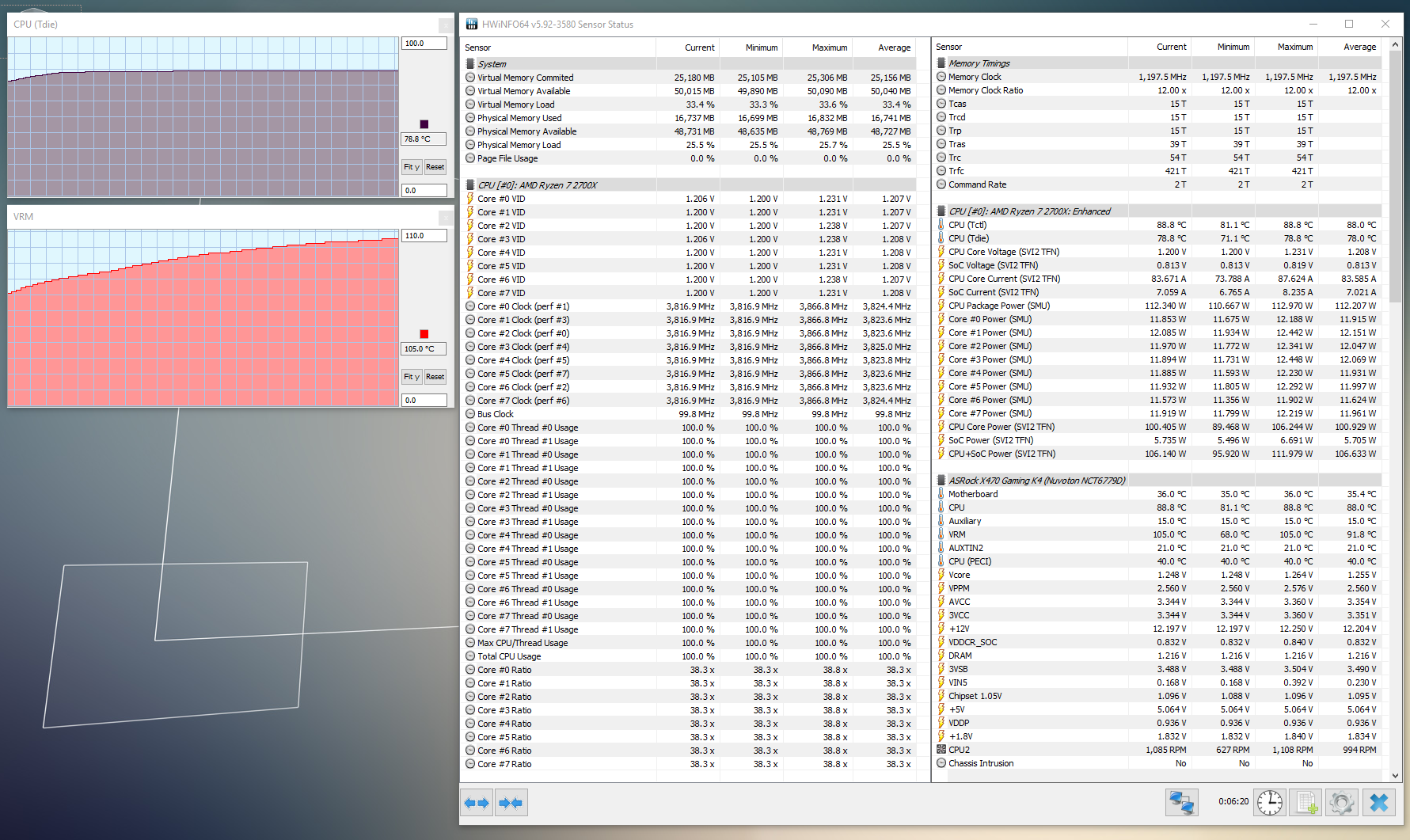Select the Chipset 1.05V sensor row
This screenshot has height=840, width=1410.
1158,696
